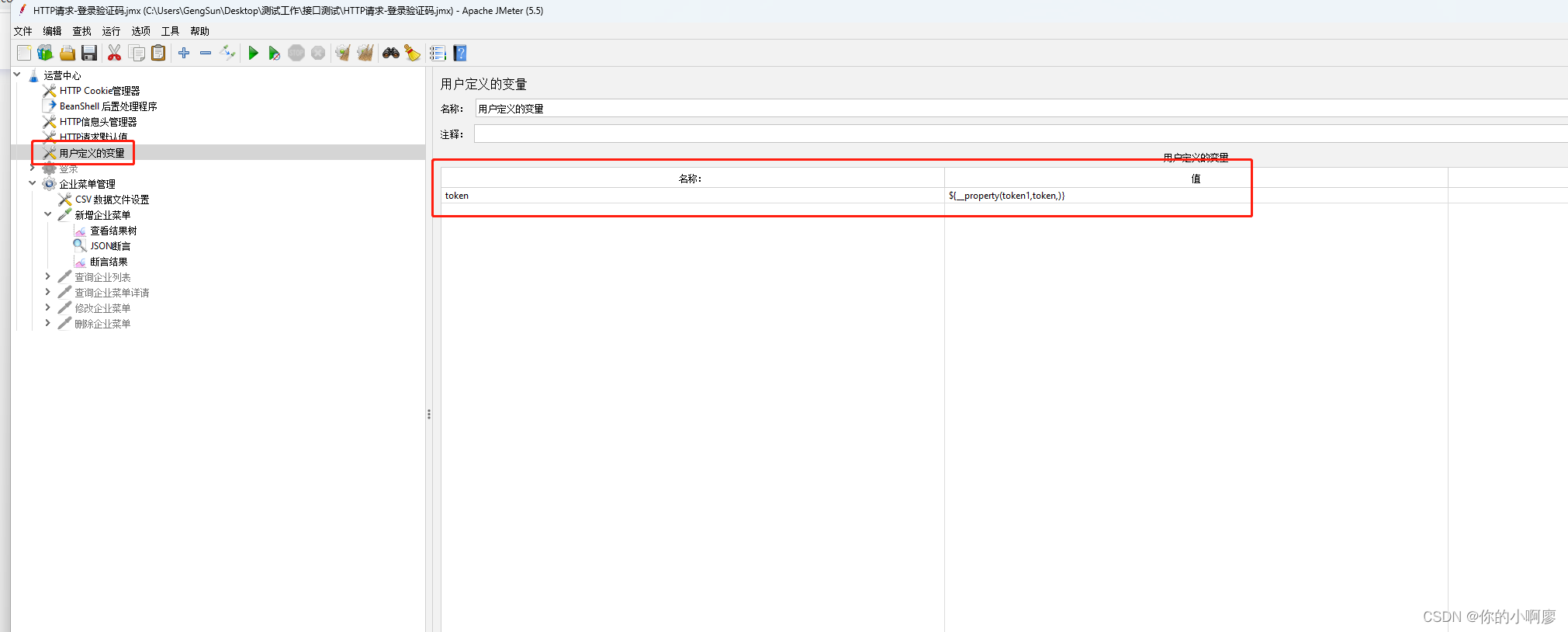Click the Paste clipboard icon
Image resolution: width=1568 pixels, height=632 pixels.
158,53
